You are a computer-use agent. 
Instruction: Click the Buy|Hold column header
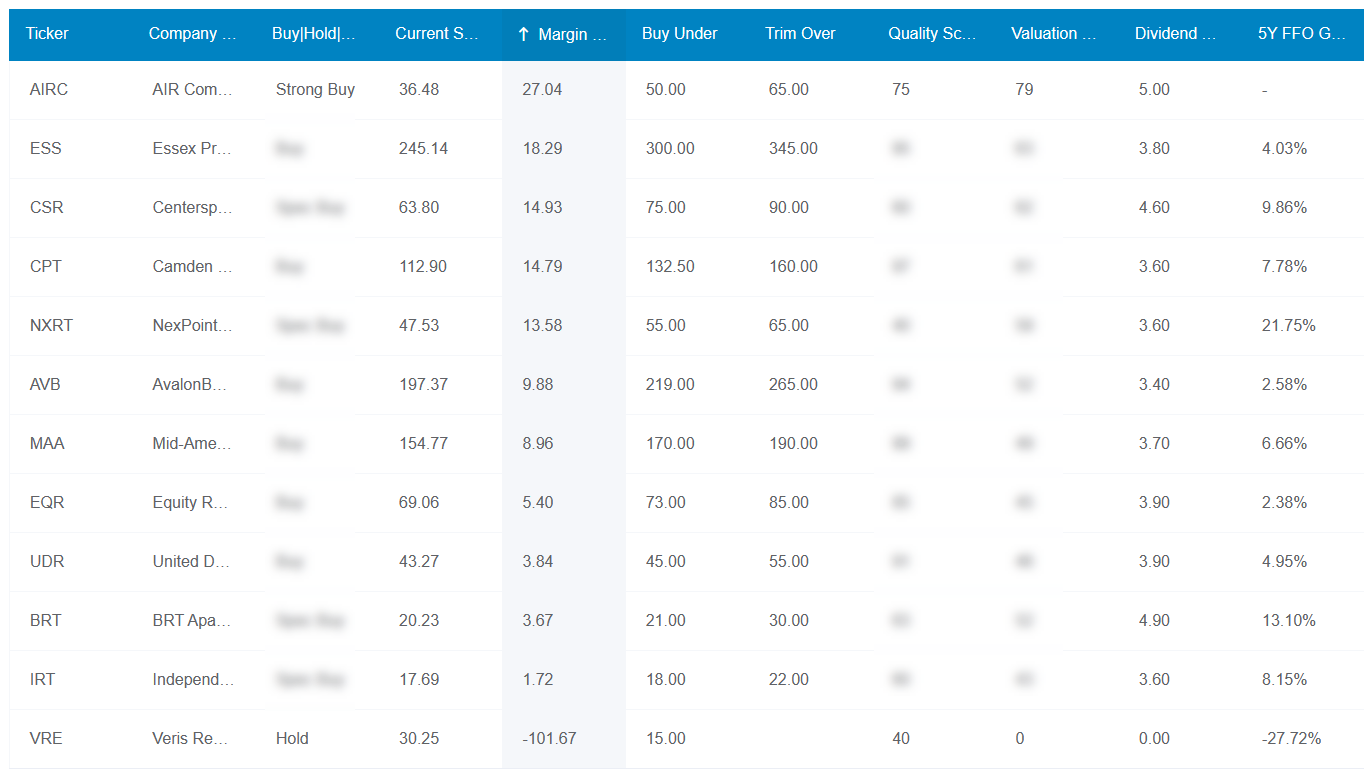pos(314,34)
